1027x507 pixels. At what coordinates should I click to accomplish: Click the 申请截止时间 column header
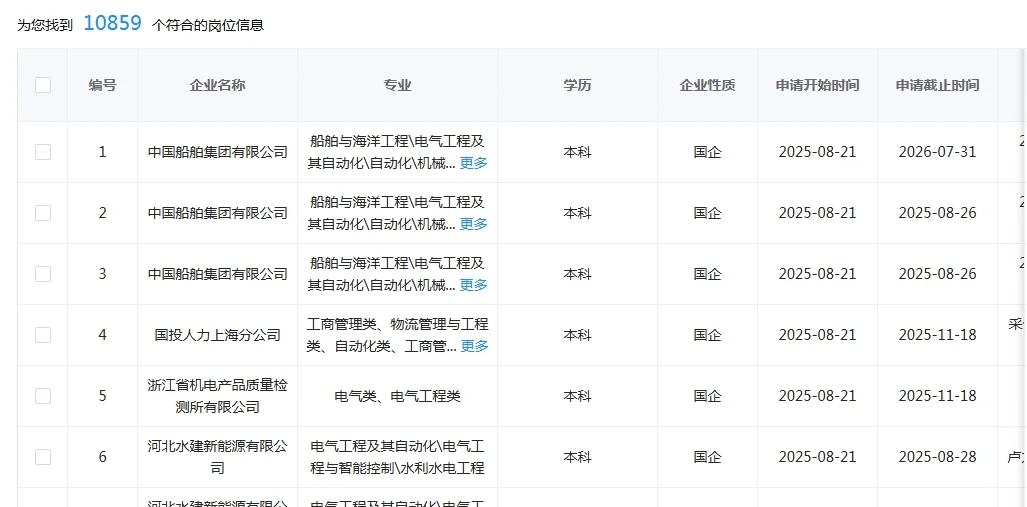click(x=937, y=85)
